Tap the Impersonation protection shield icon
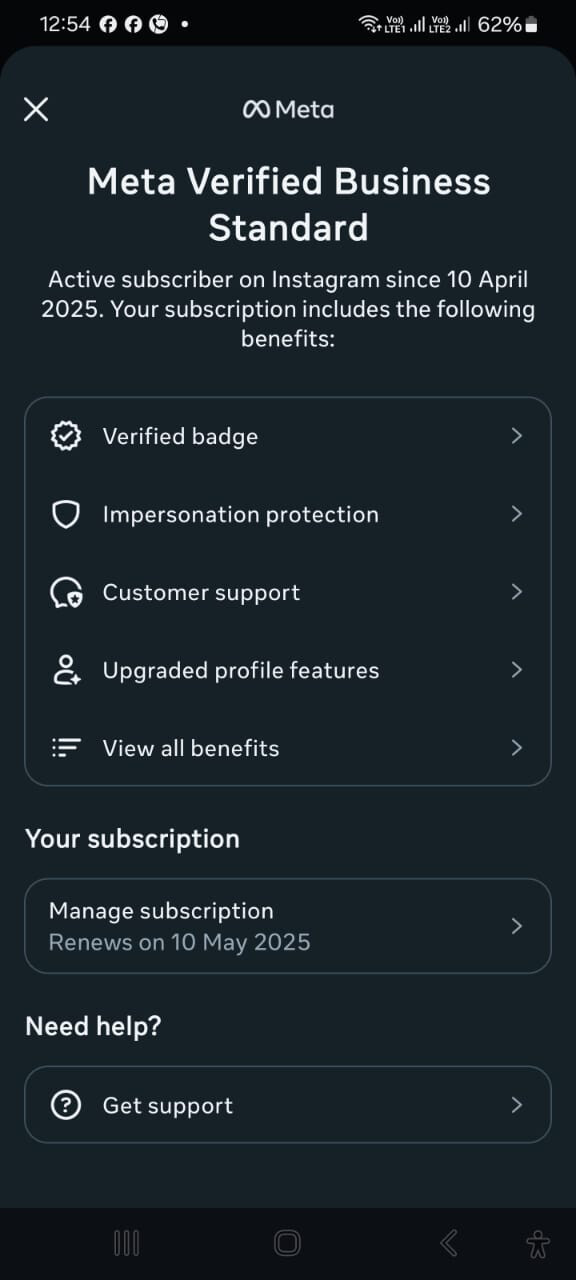 [x=65, y=514]
